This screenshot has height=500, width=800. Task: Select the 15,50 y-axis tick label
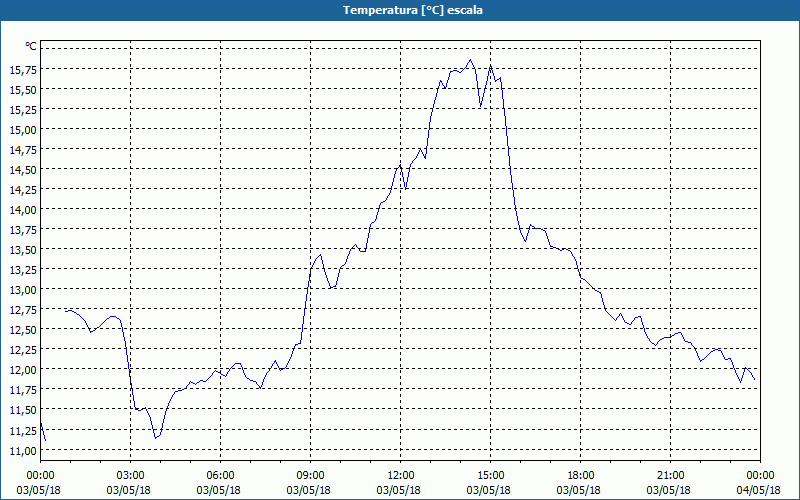click(x=23, y=90)
